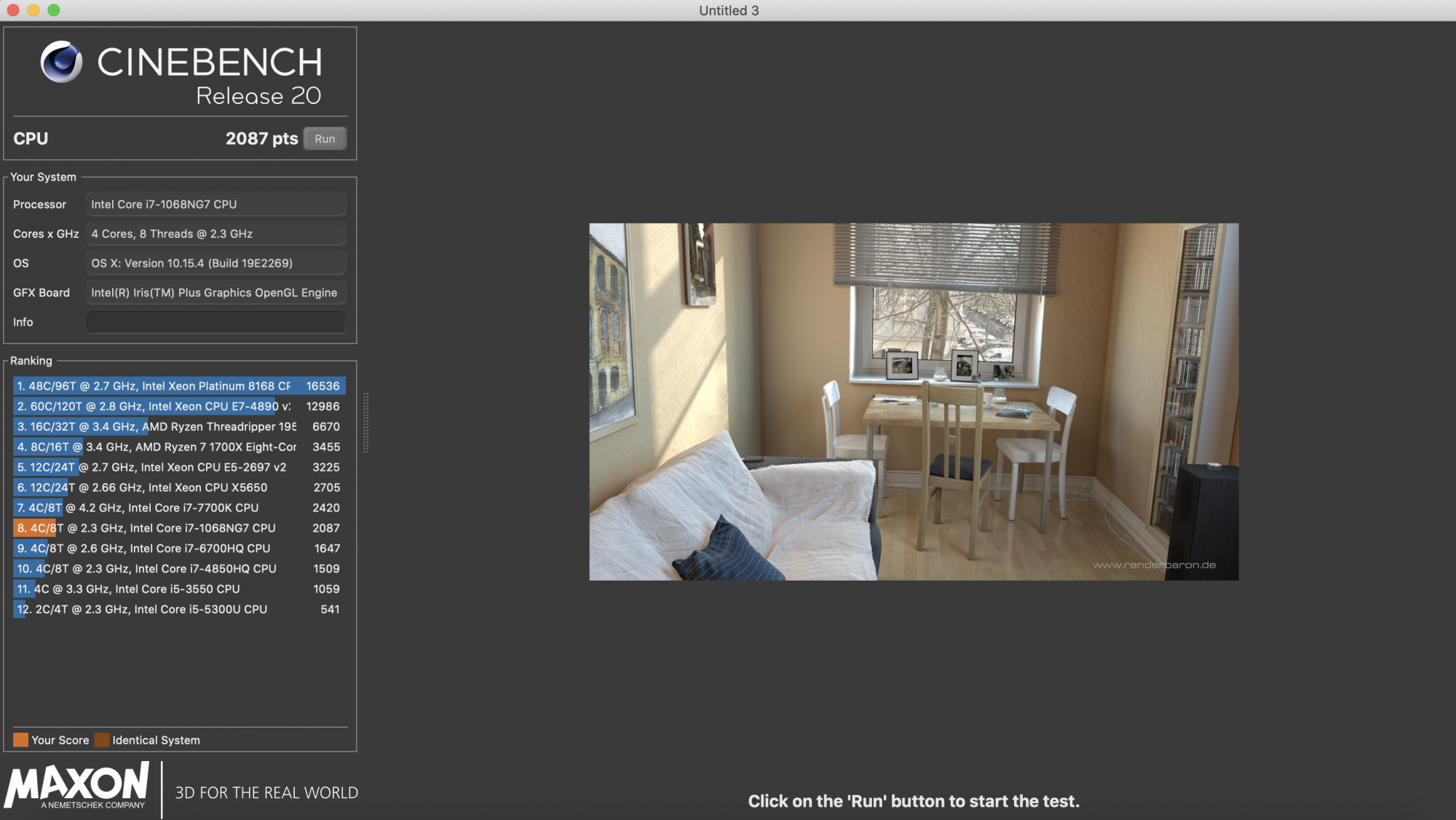Select the Core i7-7700K ranking entry

[178, 508]
